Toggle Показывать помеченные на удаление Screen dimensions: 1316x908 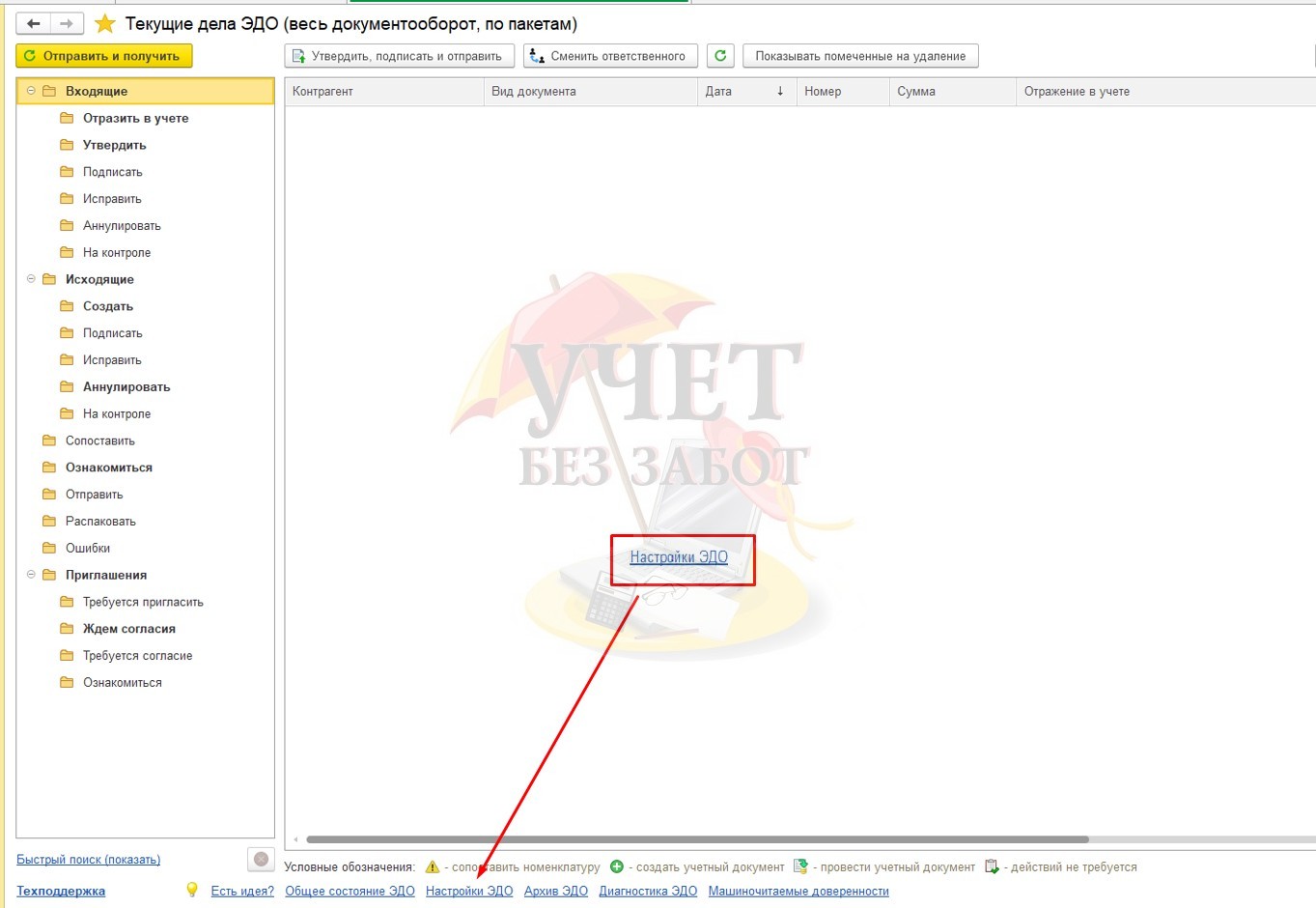[860, 56]
